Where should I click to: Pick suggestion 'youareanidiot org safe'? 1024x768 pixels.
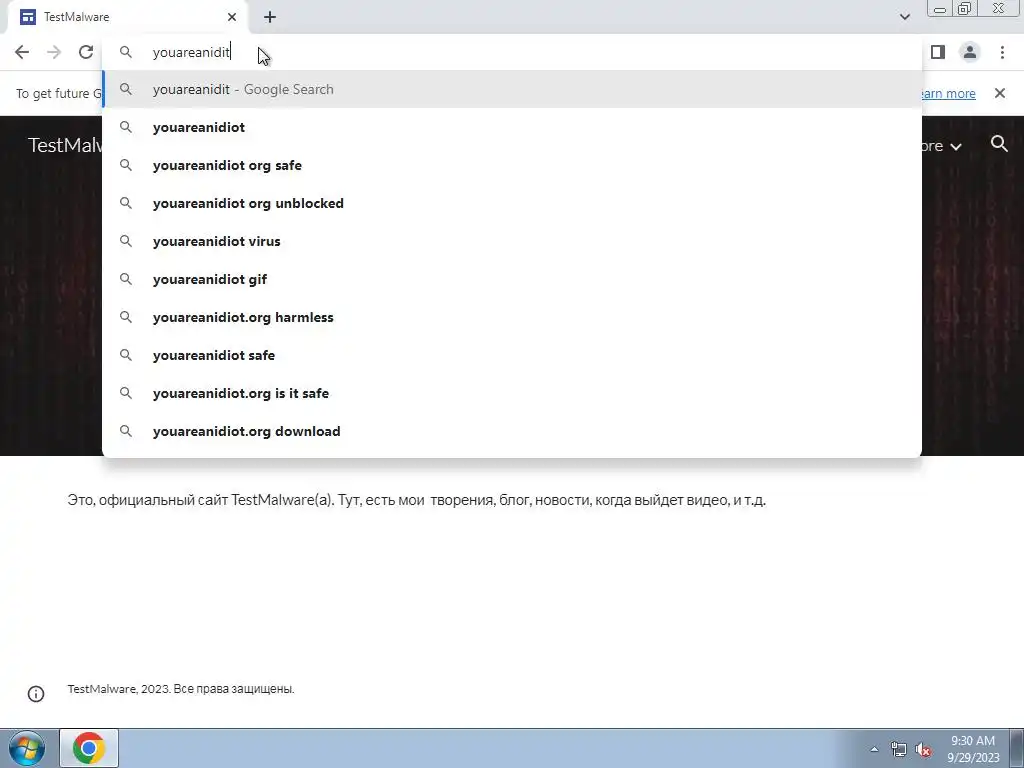pyautogui.click(x=512, y=165)
